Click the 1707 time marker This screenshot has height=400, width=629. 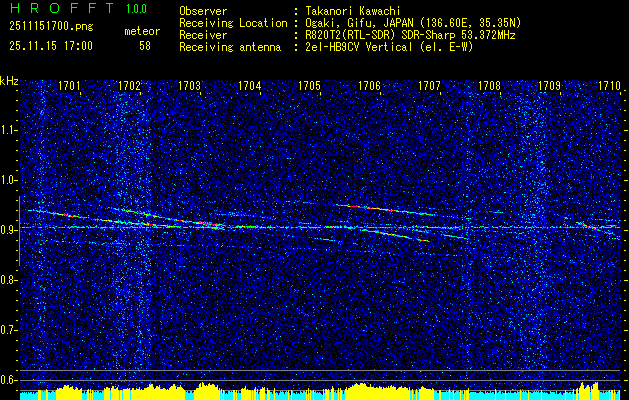(x=430, y=85)
